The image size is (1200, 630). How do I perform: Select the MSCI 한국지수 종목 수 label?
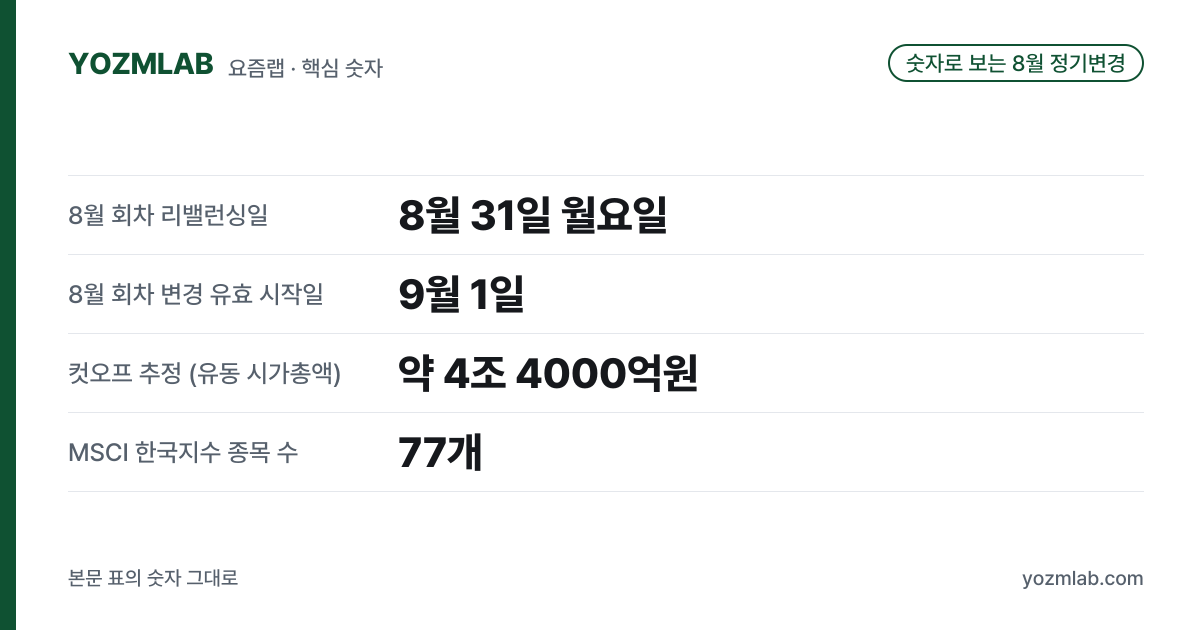pyautogui.click(x=183, y=452)
